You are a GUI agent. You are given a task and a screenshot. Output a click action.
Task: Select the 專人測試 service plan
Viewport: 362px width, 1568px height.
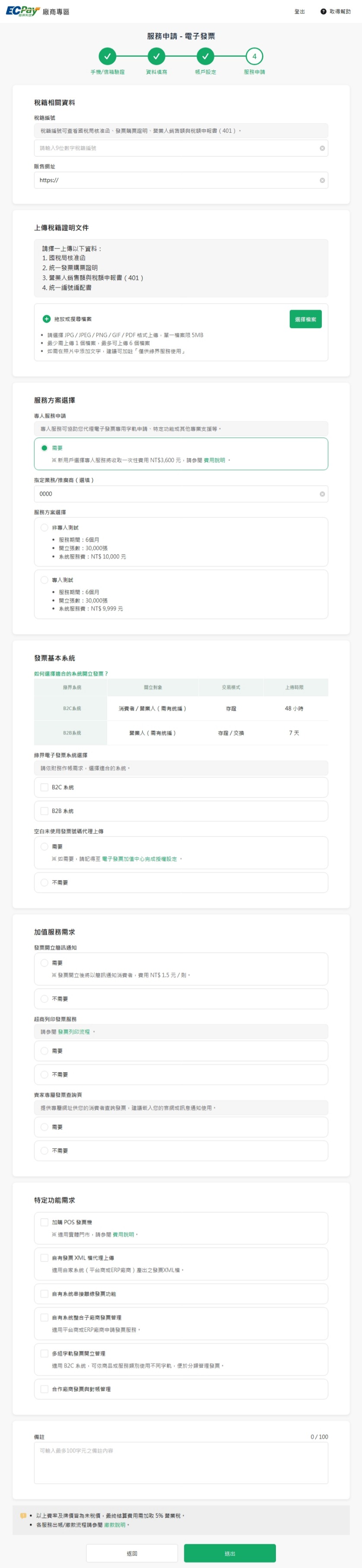pyautogui.click(x=45, y=580)
